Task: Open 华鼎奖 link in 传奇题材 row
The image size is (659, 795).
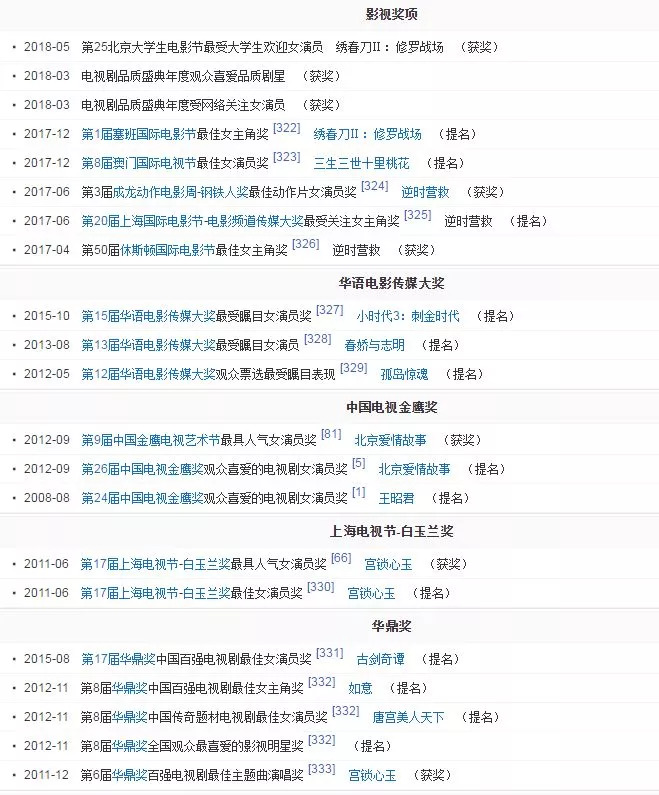Action: tap(130, 717)
